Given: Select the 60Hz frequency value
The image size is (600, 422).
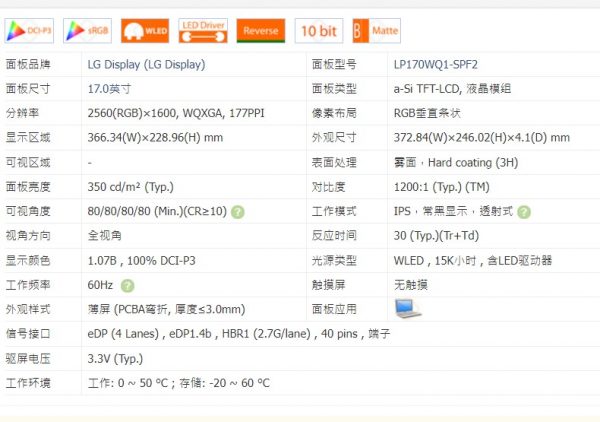Looking at the screenshot, I should [x=100, y=285].
